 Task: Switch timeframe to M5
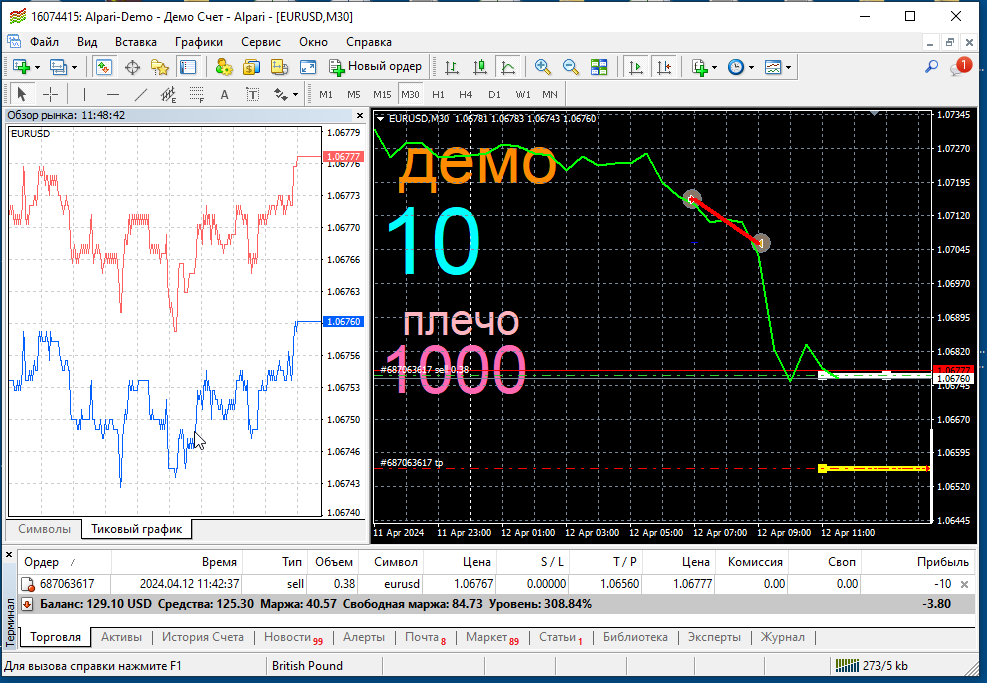coord(354,94)
